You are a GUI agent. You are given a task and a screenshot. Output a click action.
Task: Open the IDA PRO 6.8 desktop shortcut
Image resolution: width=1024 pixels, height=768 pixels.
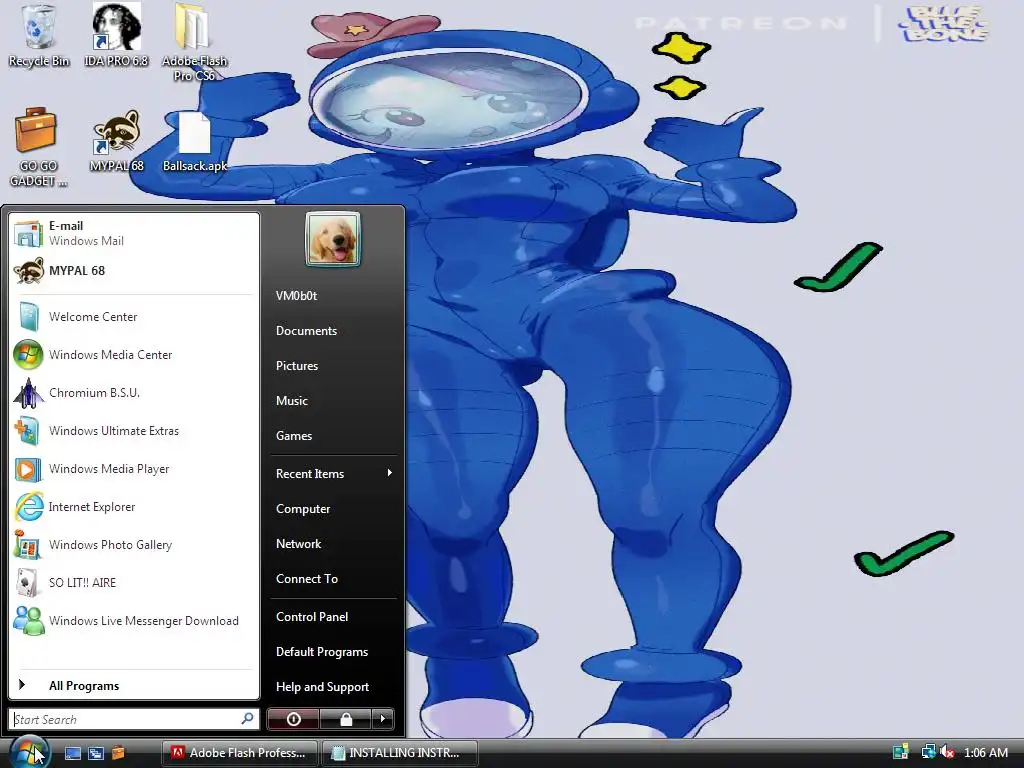pyautogui.click(x=116, y=36)
